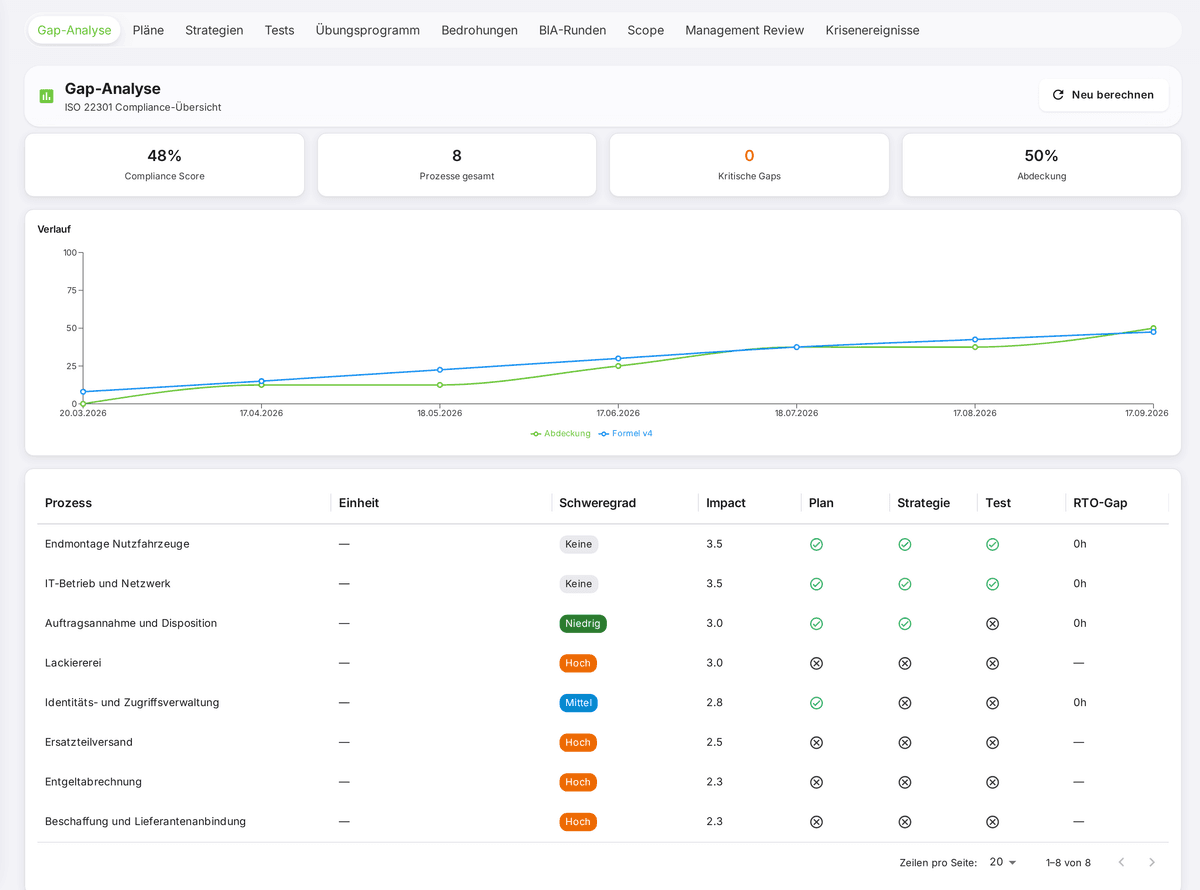Go to the previous table page arrow
Viewport: 1200px width, 890px height.
tap(1121, 862)
